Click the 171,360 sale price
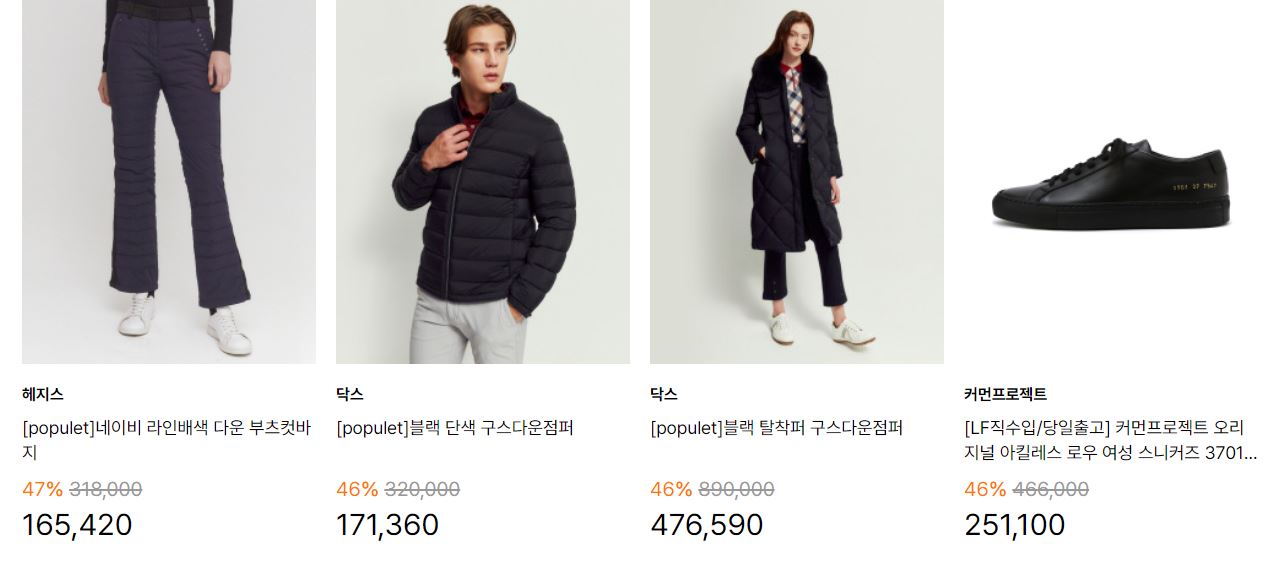 tap(387, 524)
